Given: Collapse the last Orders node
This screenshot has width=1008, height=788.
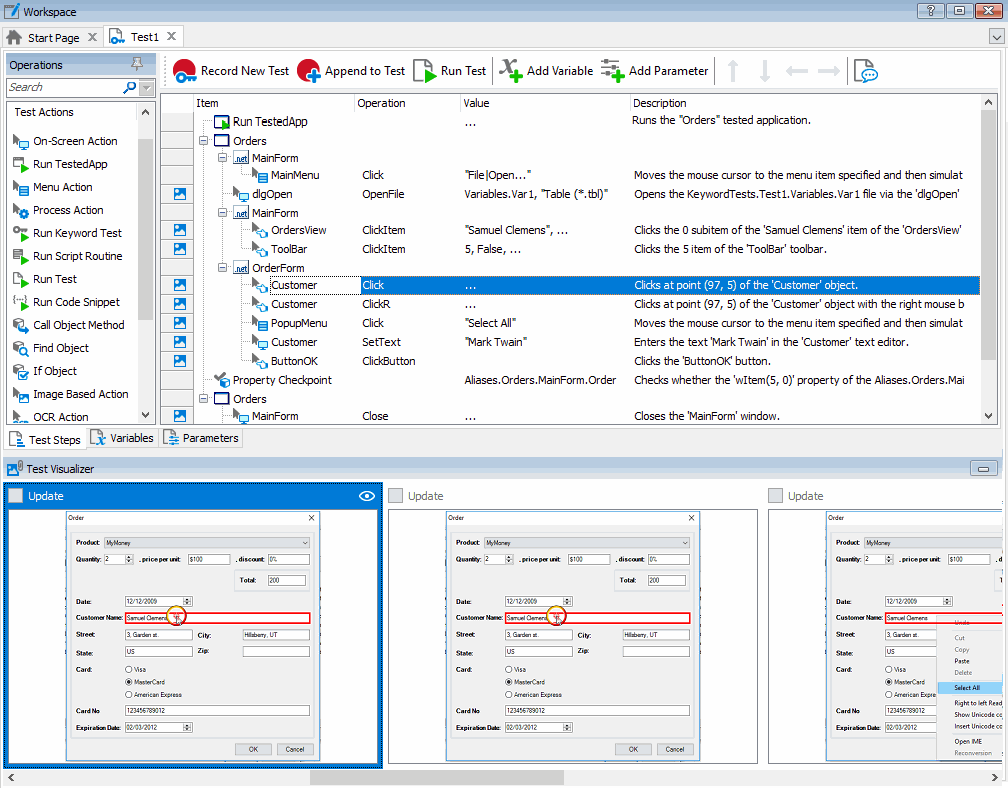Looking at the screenshot, I should coord(203,398).
